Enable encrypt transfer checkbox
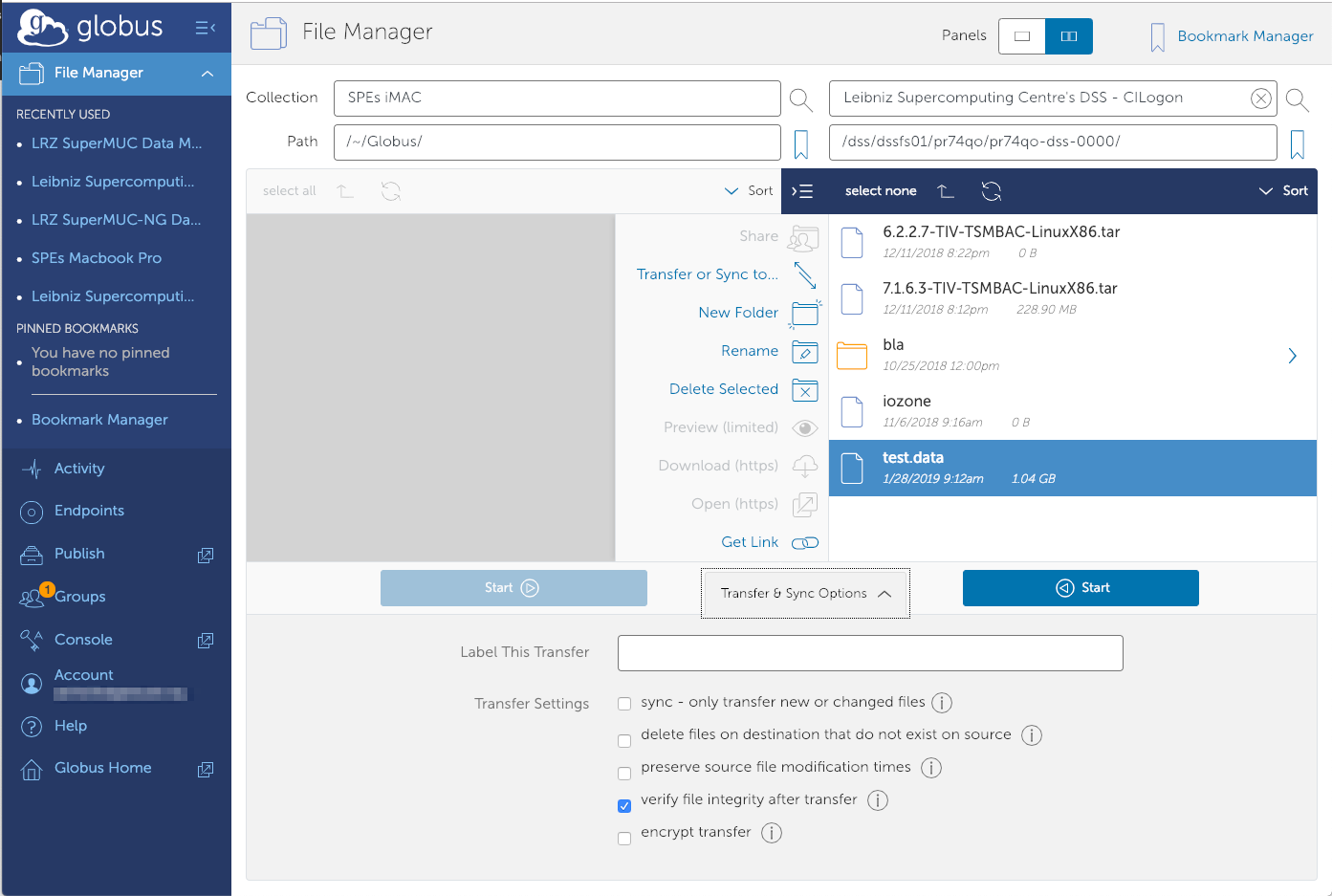 (x=624, y=839)
